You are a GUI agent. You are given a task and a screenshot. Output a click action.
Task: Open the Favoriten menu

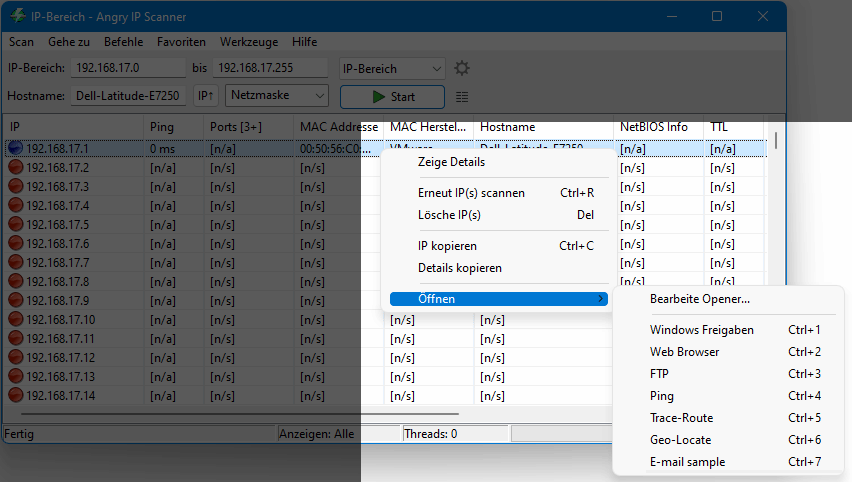pyautogui.click(x=181, y=42)
